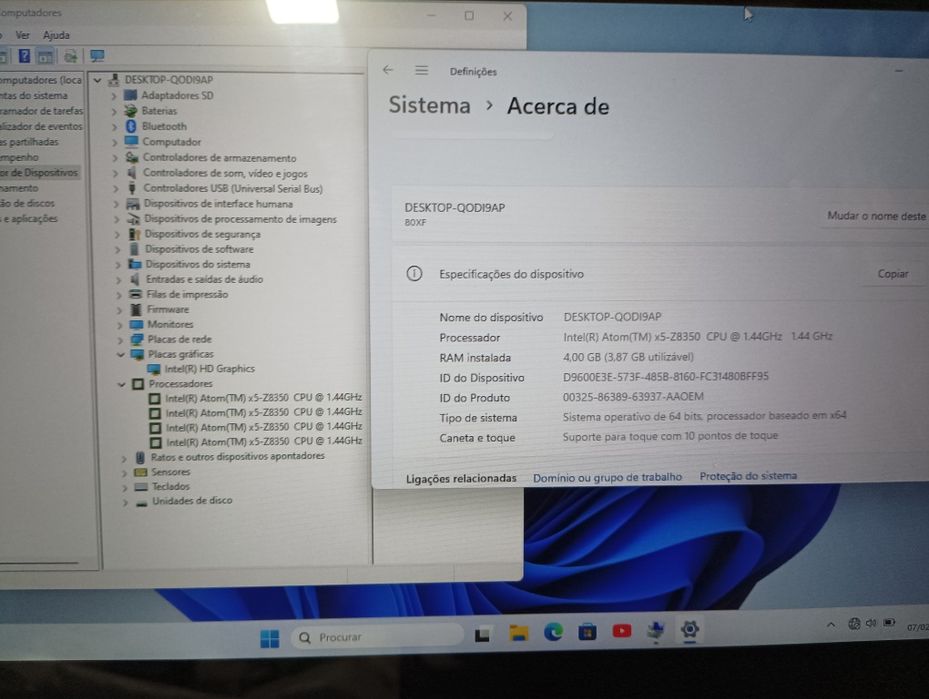The height and width of the screenshot is (699, 929).
Task: Expand Controladores de armazenamento
Action: point(115,158)
